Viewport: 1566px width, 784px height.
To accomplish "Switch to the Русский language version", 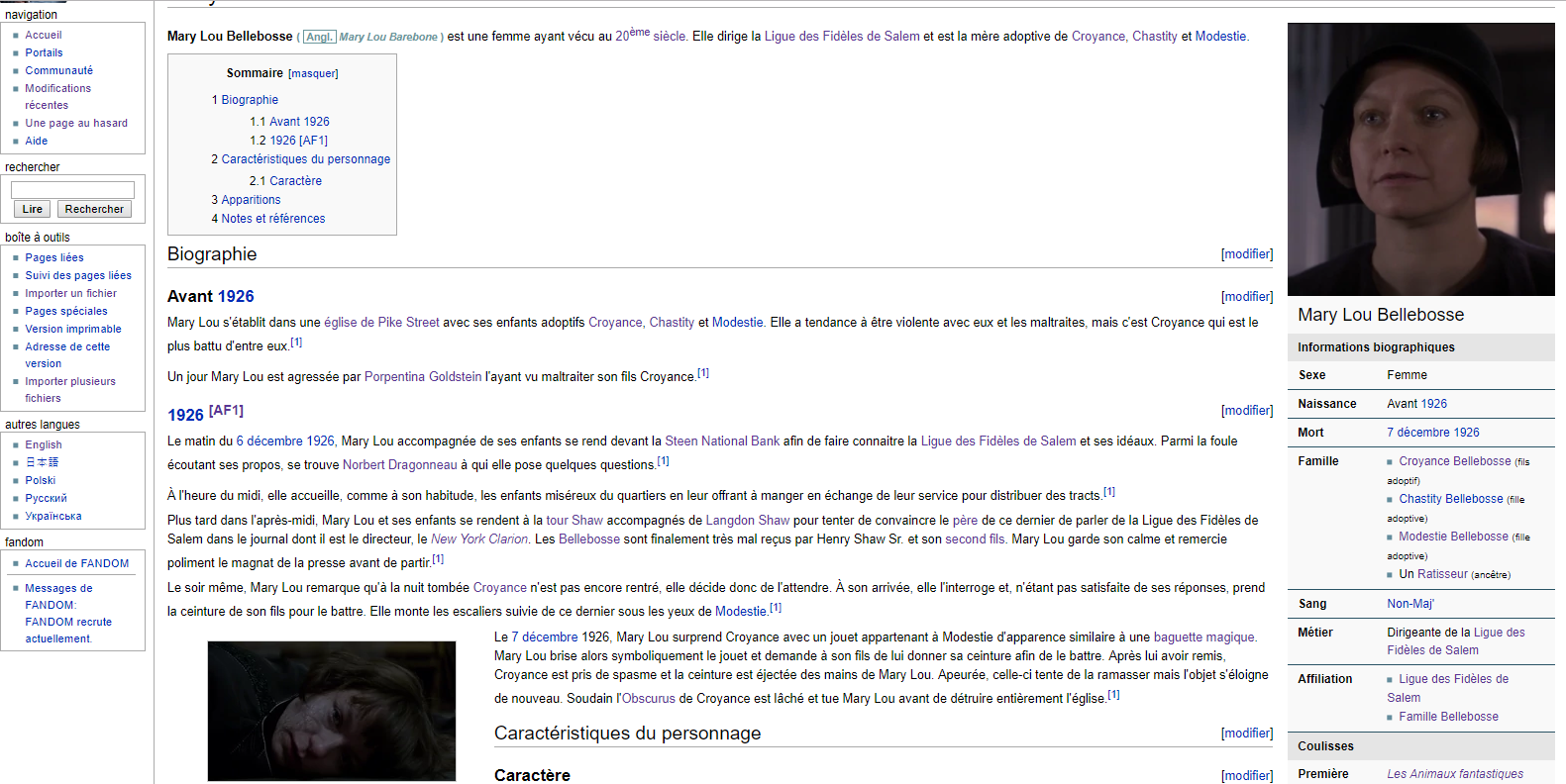I will click(47, 498).
